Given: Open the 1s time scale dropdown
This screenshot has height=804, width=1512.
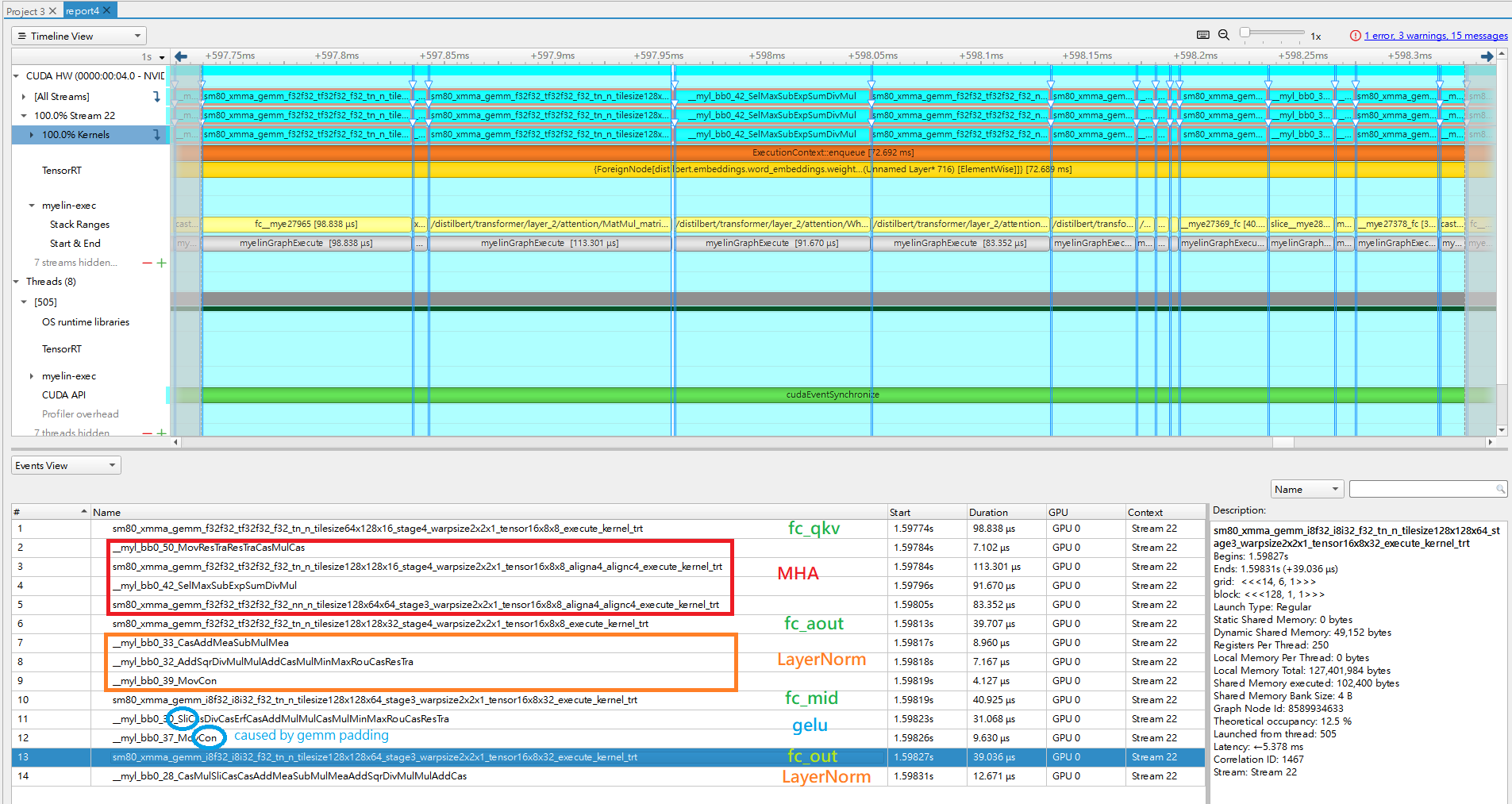Looking at the screenshot, I should pos(153,56).
